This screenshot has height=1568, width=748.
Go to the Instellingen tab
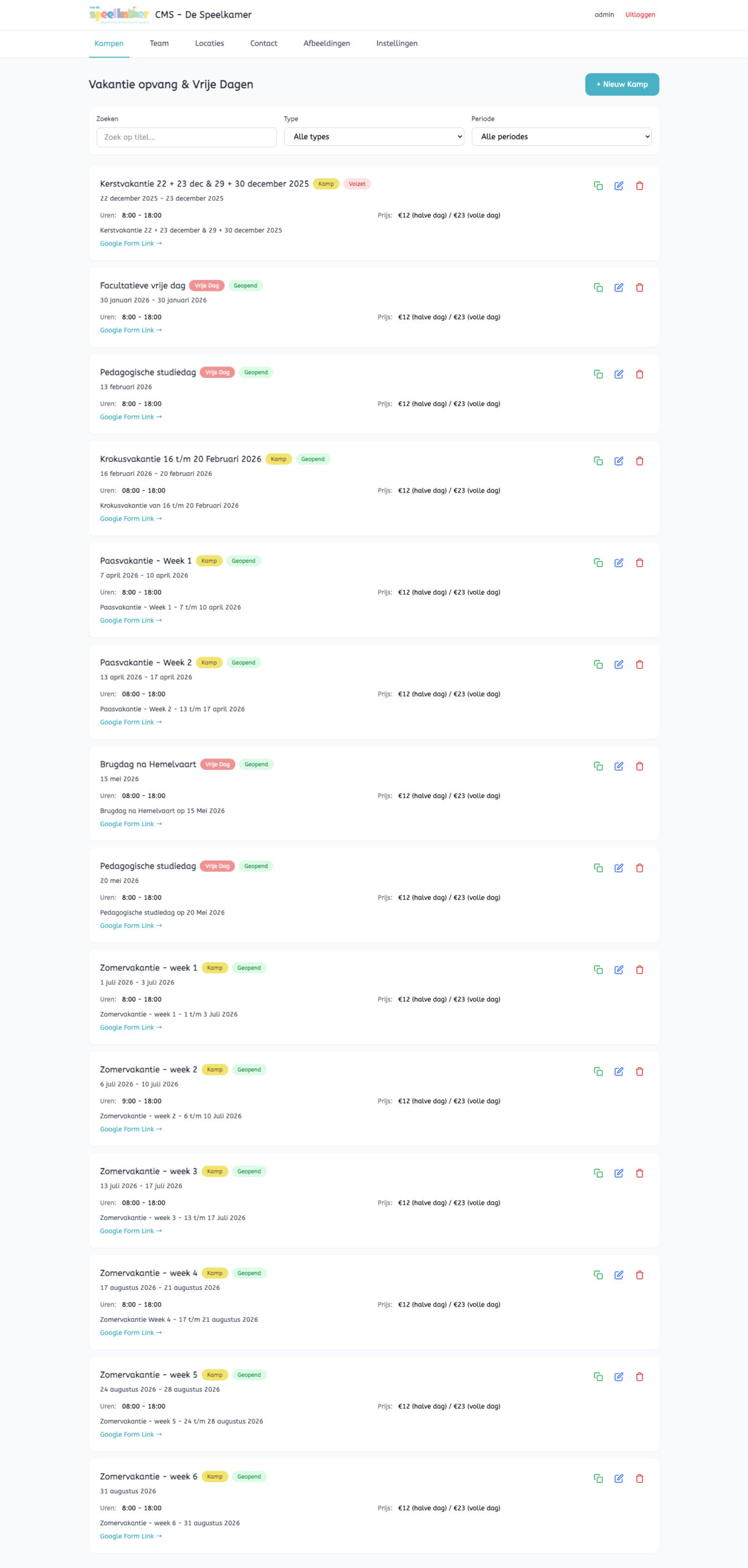click(396, 43)
